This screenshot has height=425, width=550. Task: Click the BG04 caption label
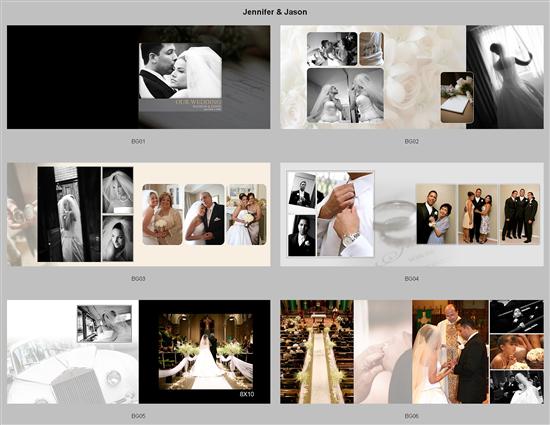411,279
